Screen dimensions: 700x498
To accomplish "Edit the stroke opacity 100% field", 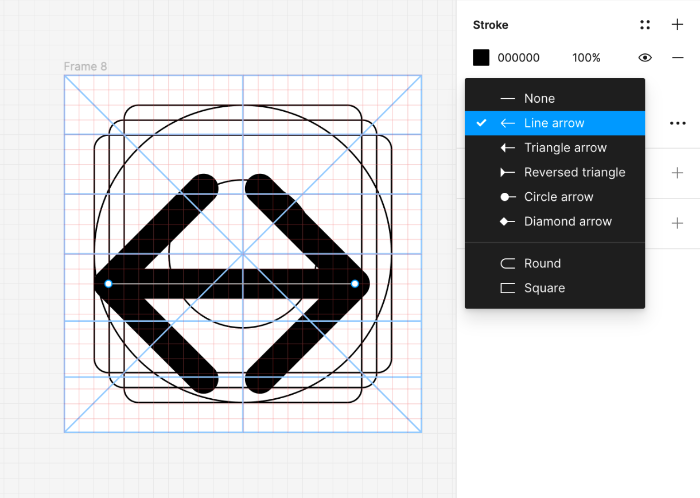I will [586, 58].
